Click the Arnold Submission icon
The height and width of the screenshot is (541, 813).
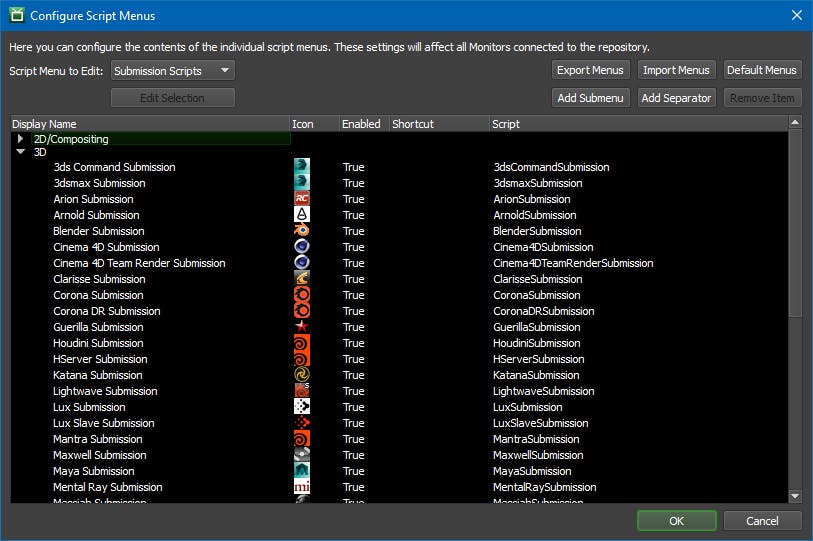click(302, 214)
